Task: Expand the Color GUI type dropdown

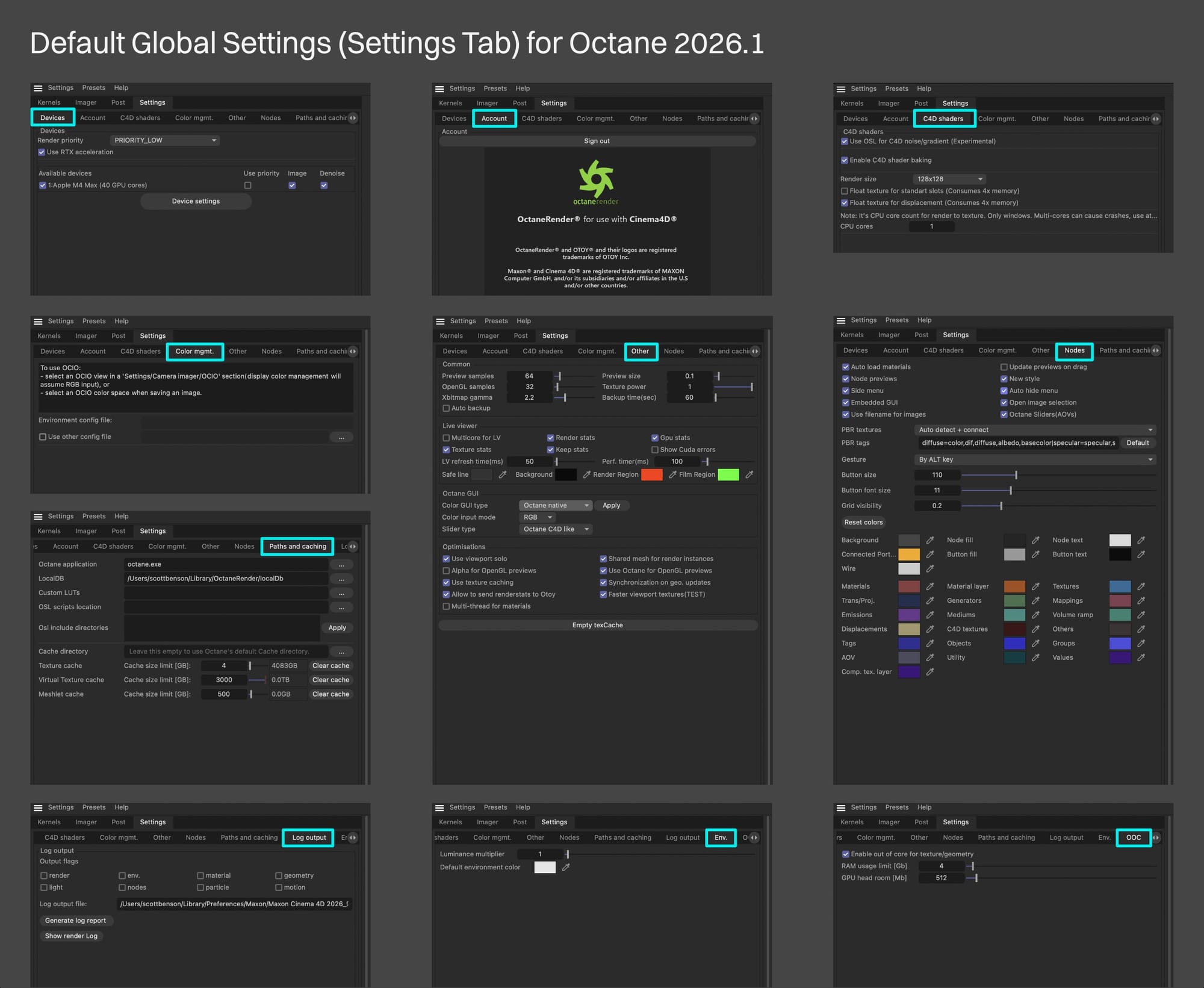Action: click(556, 506)
